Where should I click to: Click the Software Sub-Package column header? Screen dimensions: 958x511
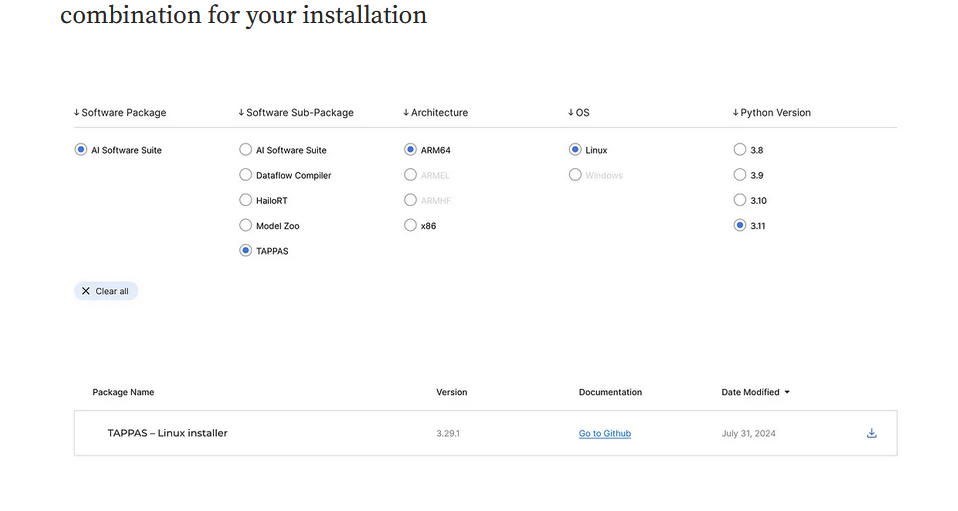[x=296, y=113]
